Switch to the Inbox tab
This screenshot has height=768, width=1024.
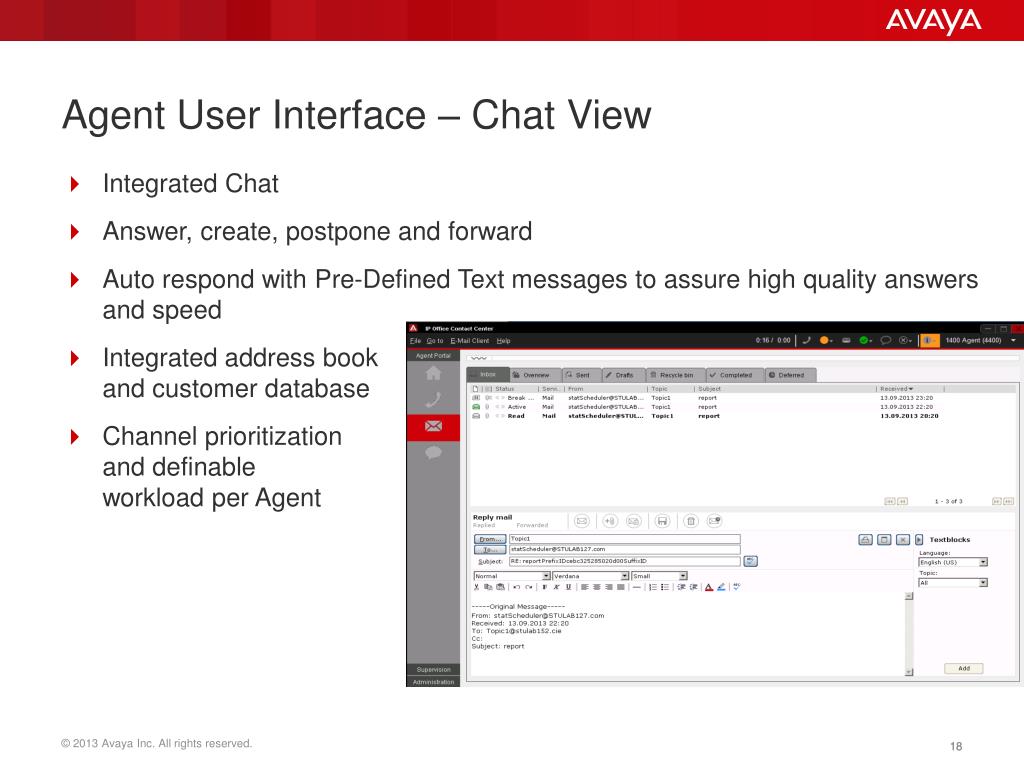(x=487, y=375)
